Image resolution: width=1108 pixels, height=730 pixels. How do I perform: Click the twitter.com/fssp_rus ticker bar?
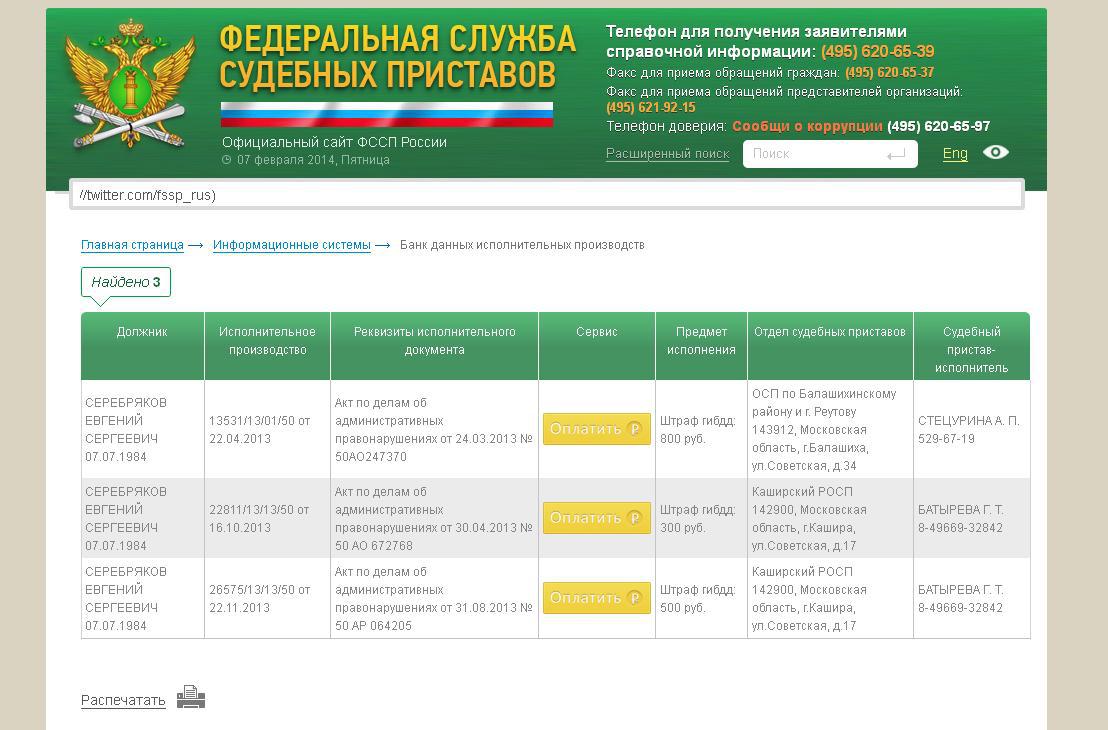pos(546,195)
